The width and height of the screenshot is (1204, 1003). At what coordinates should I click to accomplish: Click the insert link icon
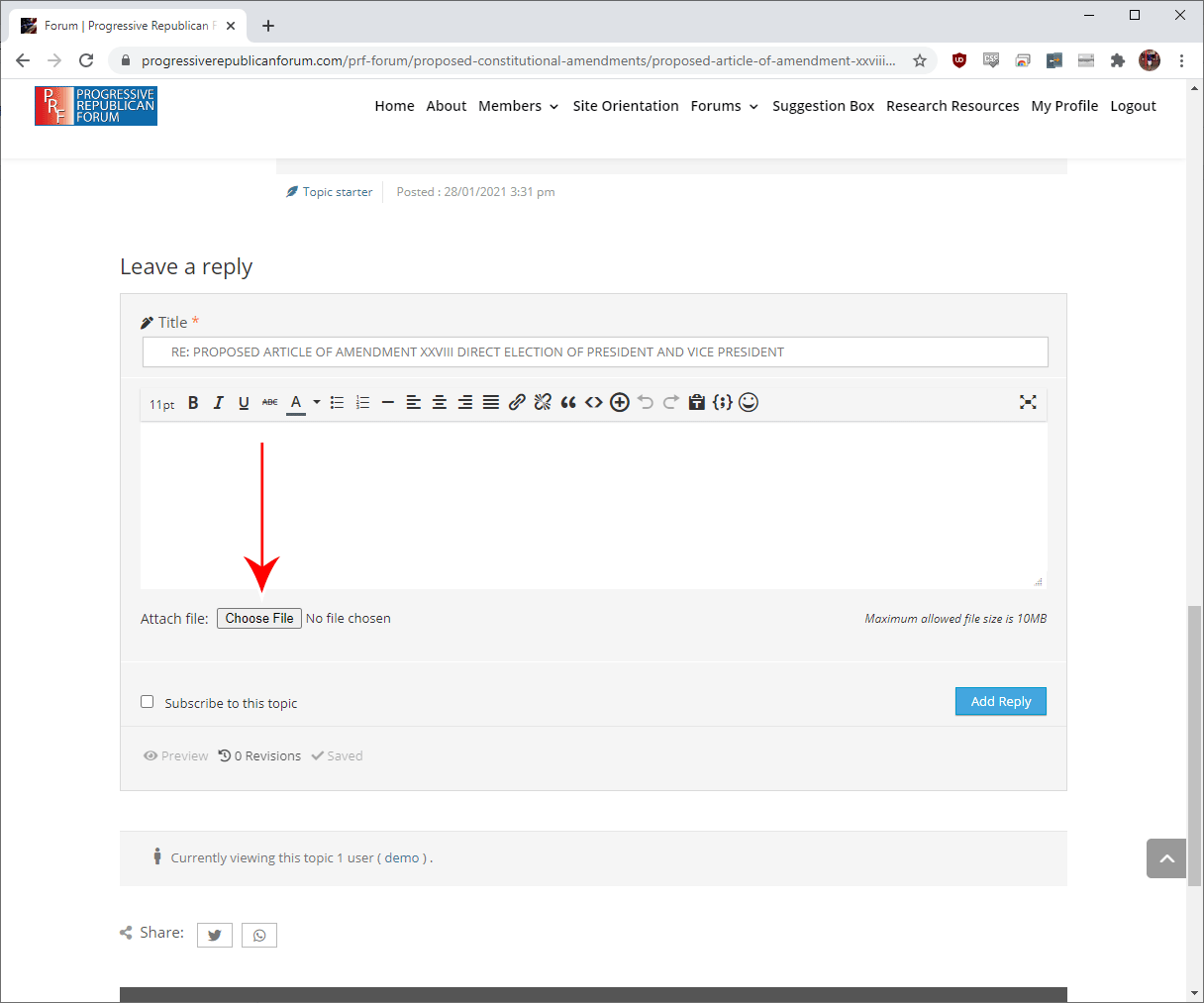(x=517, y=402)
